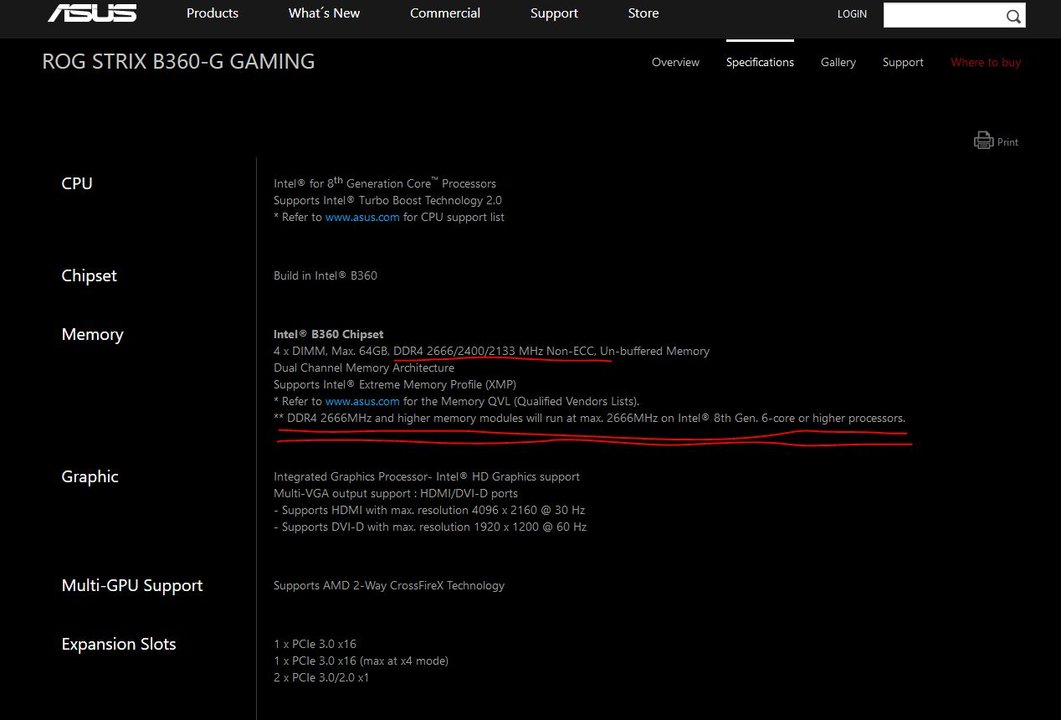This screenshot has height=720, width=1061.
Task: Click DVI-D max resolution 1920 x 1200 line
Action: 430,527
